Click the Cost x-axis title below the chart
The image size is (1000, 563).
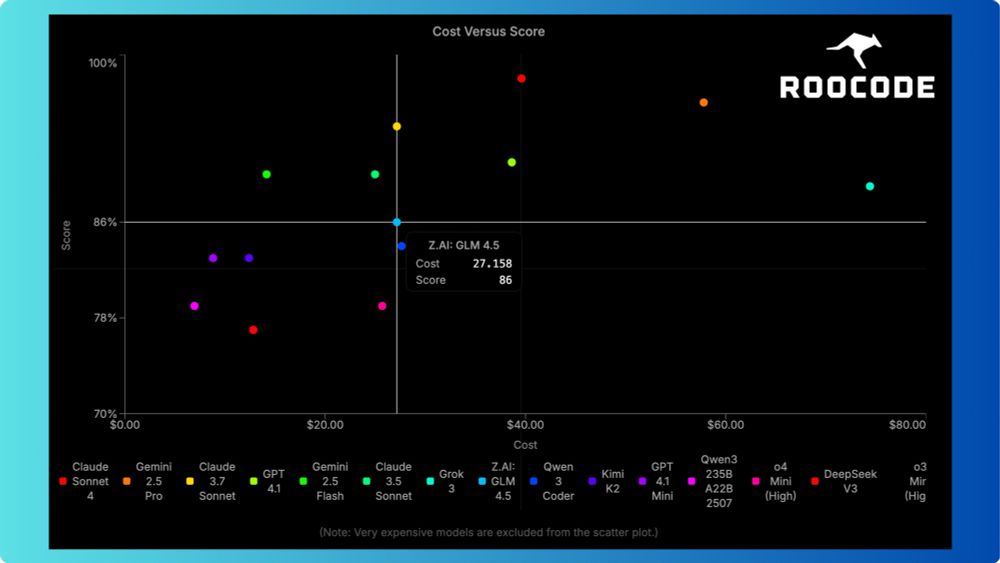525,445
